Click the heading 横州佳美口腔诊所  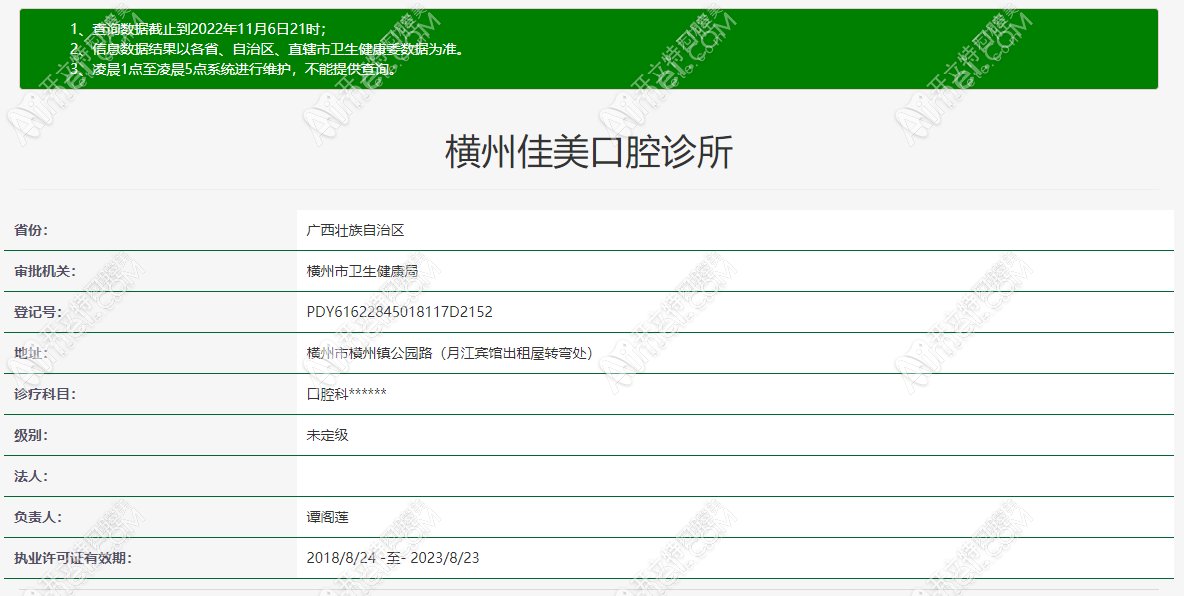tap(589, 152)
